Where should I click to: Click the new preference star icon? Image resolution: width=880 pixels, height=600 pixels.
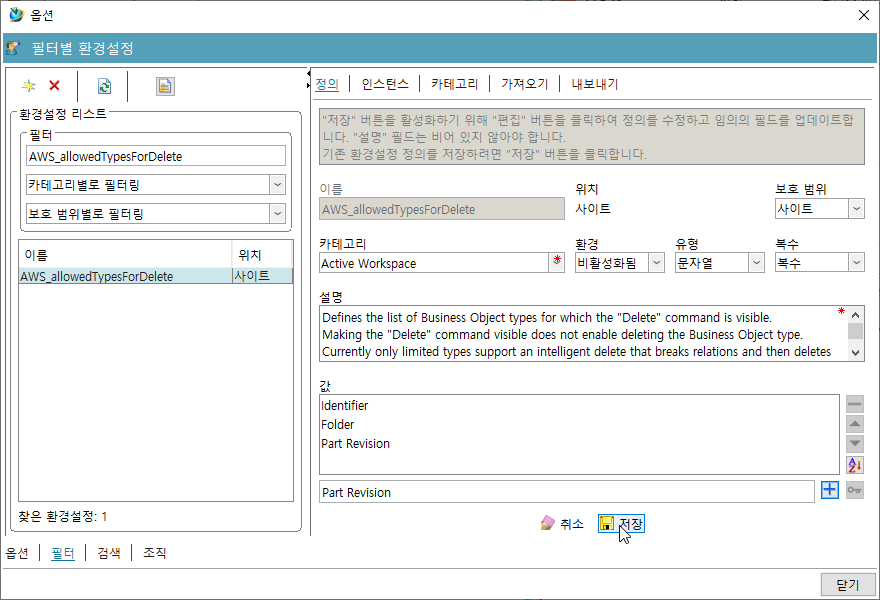click(x=29, y=87)
